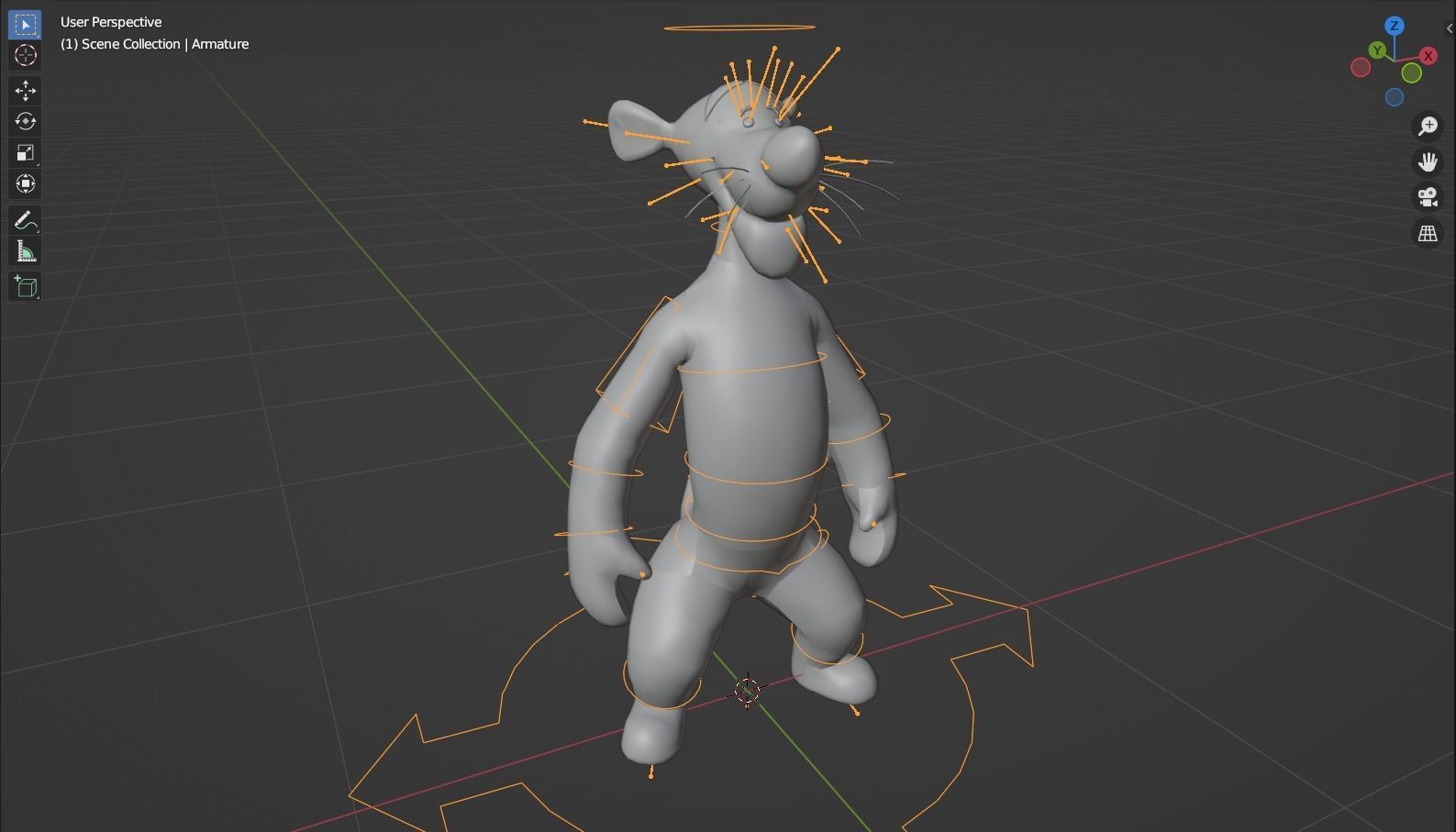Select the Annotate pencil tool
This screenshot has height=832, width=1456.
click(x=25, y=220)
